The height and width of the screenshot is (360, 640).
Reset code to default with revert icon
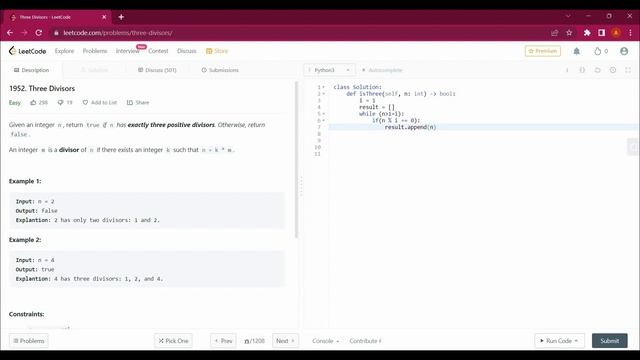click(x=598, y=70)
